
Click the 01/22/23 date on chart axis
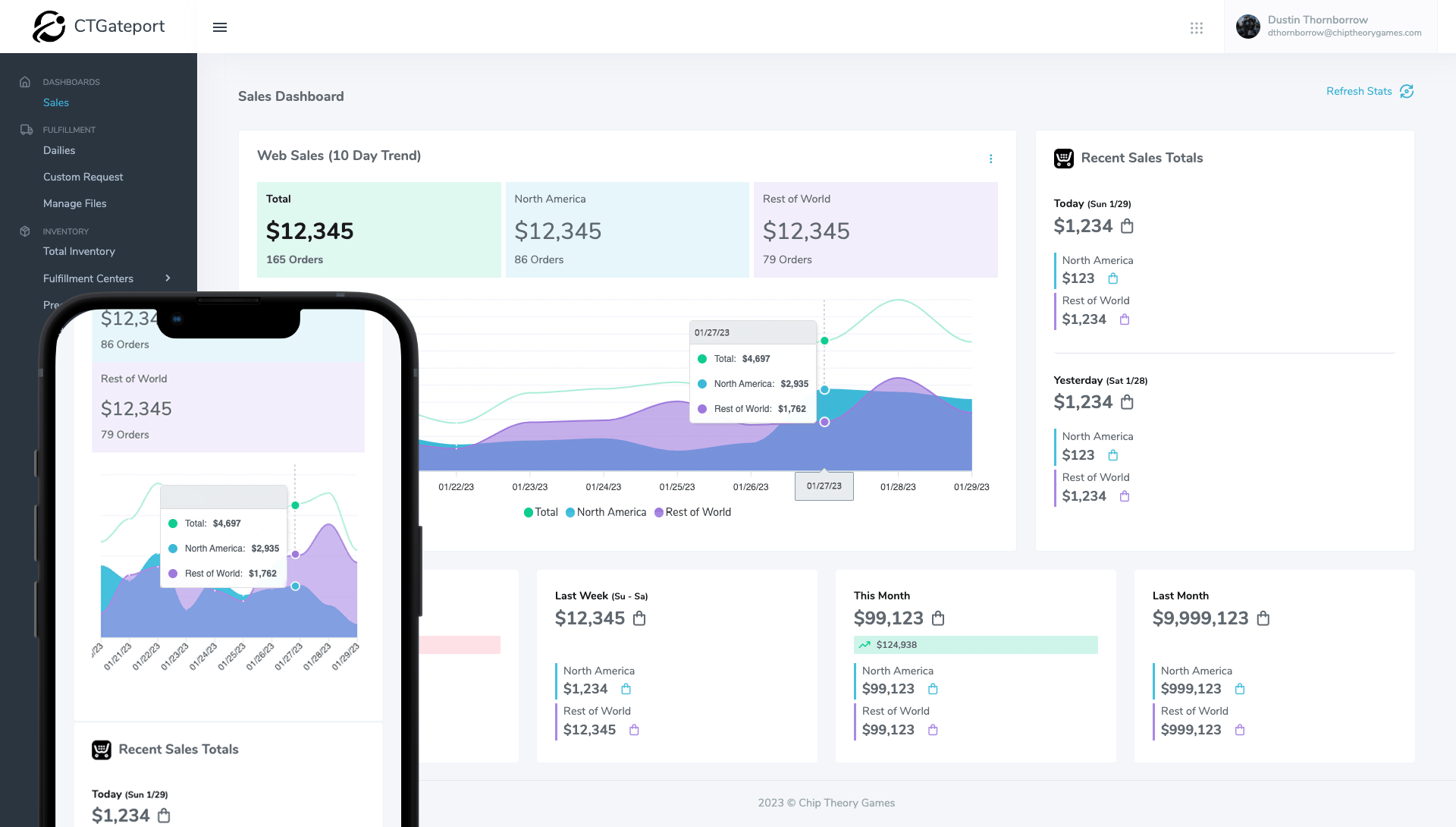(x=456, y=487)
